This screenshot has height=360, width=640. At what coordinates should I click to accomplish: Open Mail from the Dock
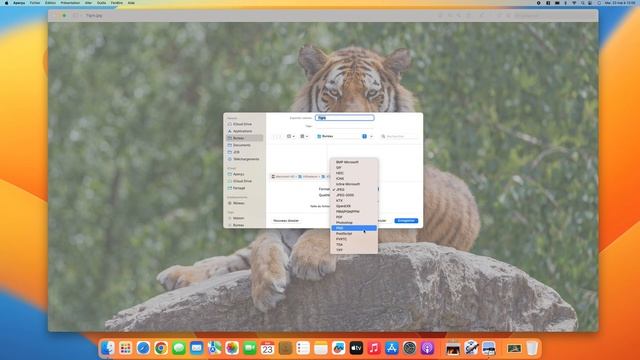pos(196,348)
